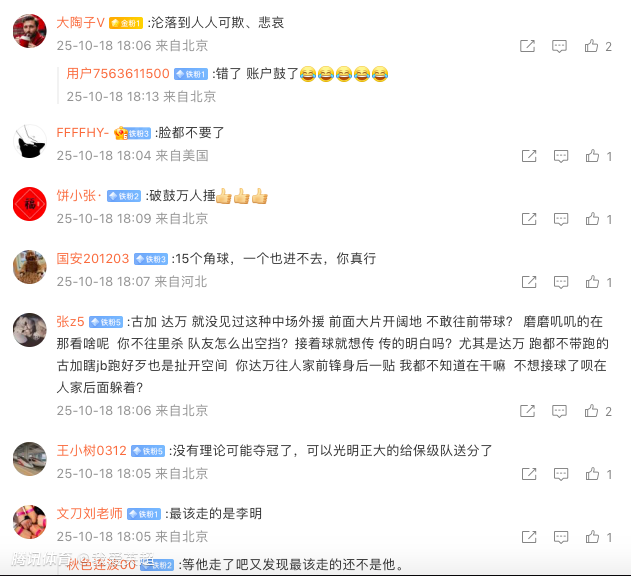
Task: Open 饼小张's red 福 avatar
Action: (x=30, y=204)
